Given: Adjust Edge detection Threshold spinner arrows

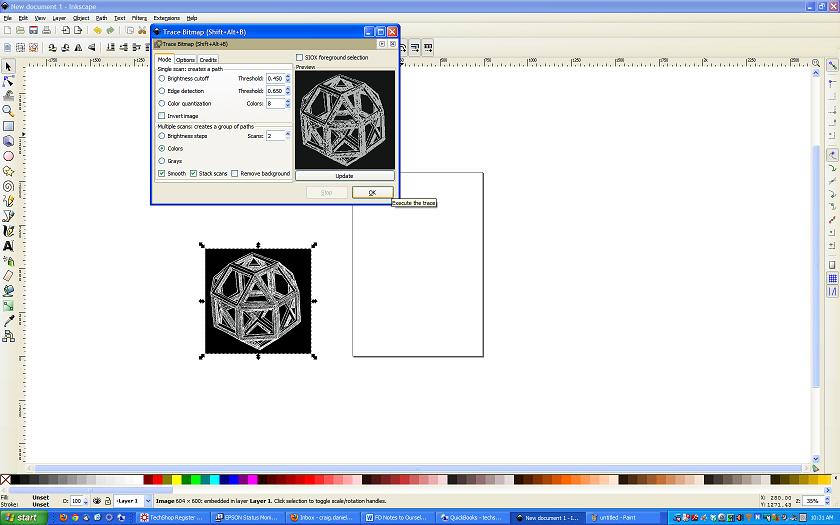Looking at the screenshot, I should coord(288,91).
